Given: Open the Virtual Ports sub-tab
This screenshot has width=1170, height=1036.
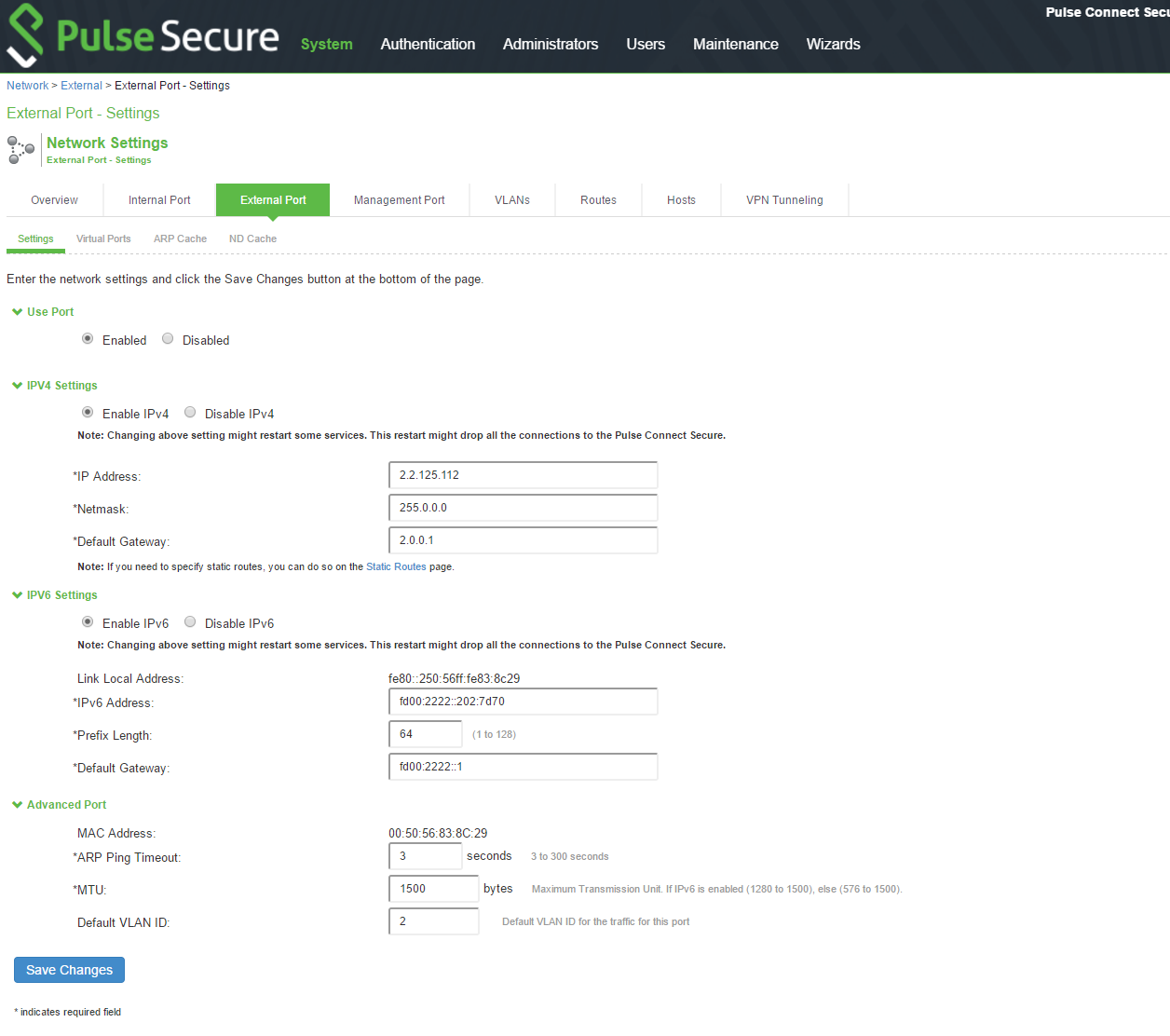Looking at the screenshot, I should tap(103, 239).
